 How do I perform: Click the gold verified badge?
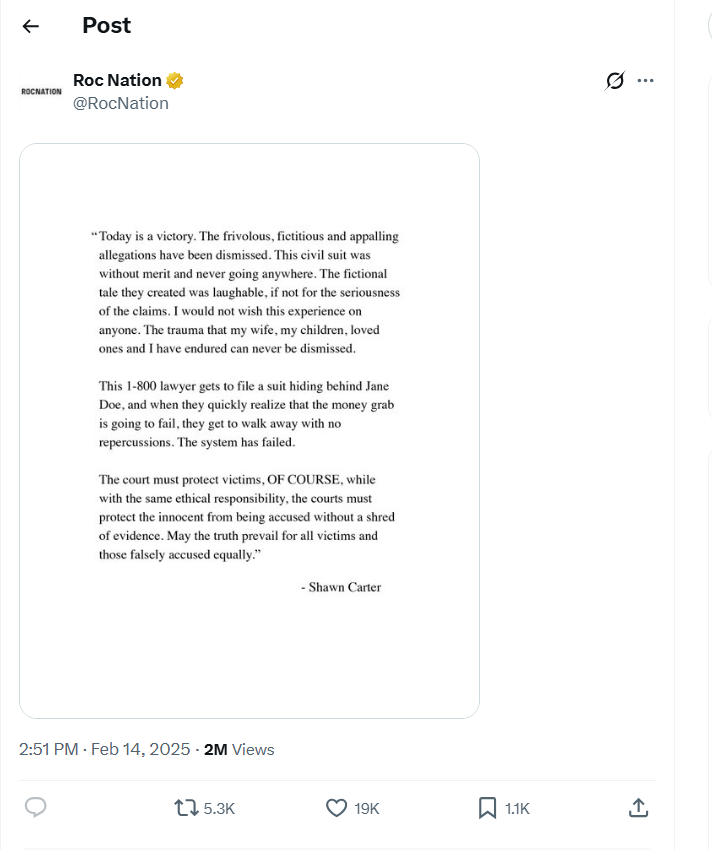point(175,80)
